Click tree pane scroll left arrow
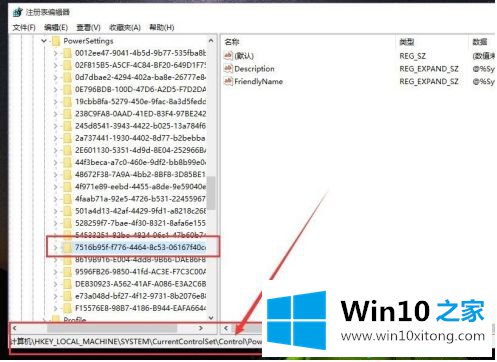497x362 pixels. click(x=15, y=328)
